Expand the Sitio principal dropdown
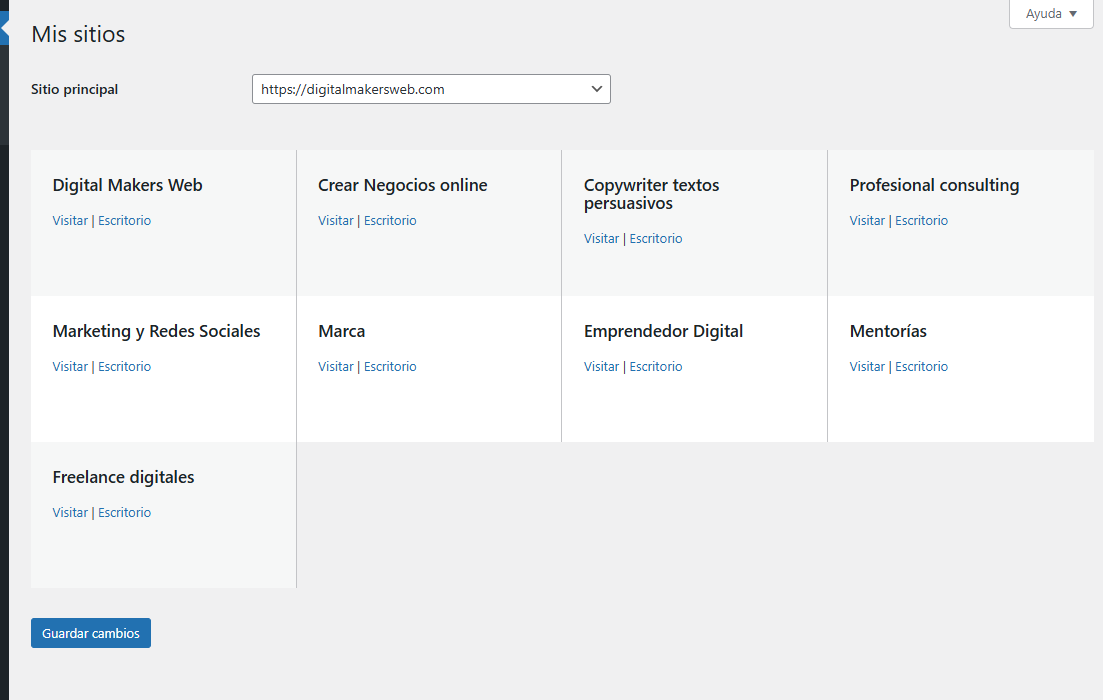The height and width of the screenshot is (700, 1103). point(431,89)
